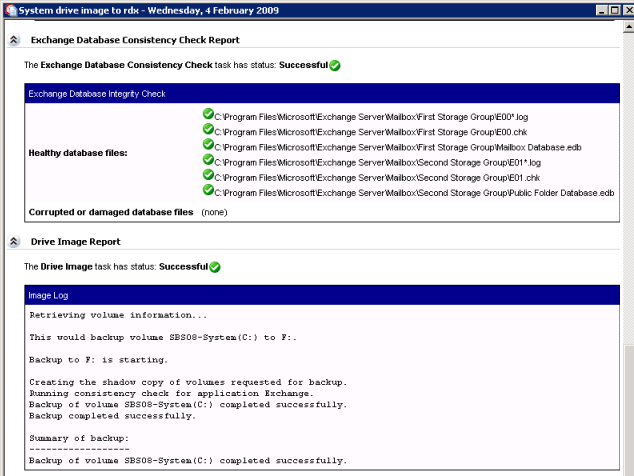Click the check icon beside E00.chk

pyautogui.click(x=208, y=129)
